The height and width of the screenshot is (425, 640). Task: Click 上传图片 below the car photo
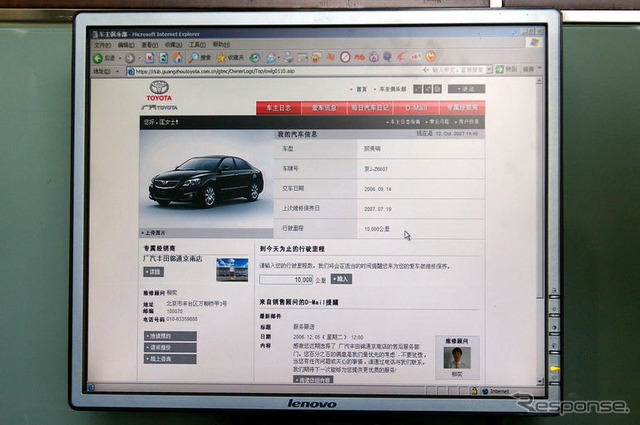[156, 233]
